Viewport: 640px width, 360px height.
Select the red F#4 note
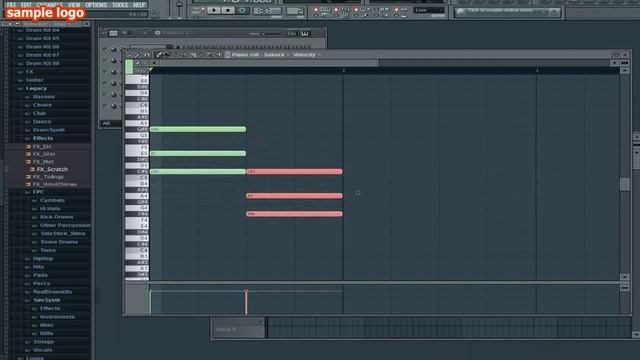tap(294, 214)
